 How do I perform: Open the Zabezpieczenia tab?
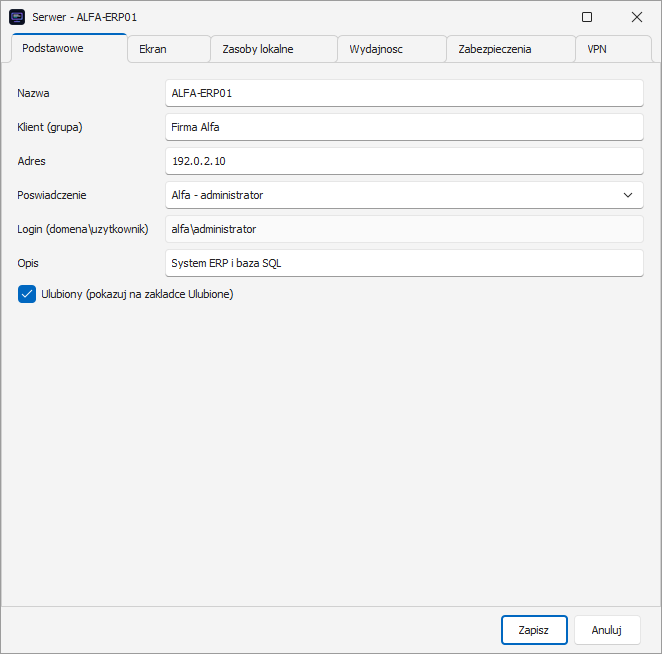click(x=511, y=49)
